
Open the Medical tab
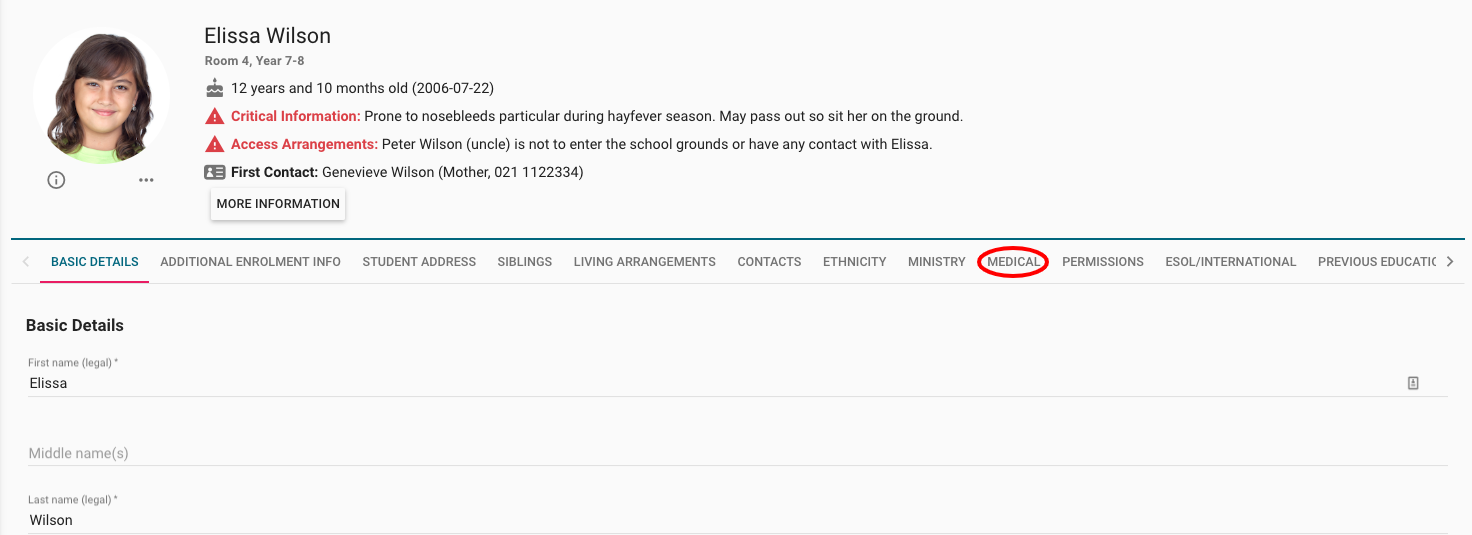tap(1013, 262)
